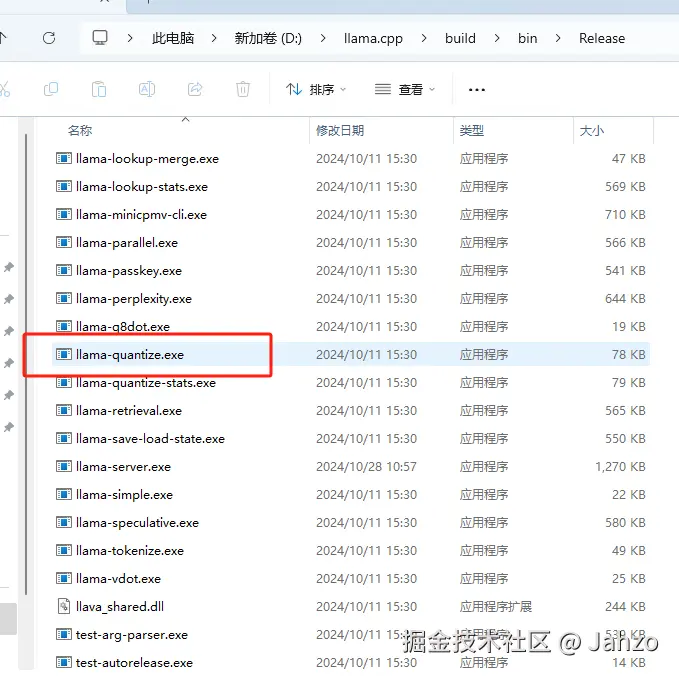The height and width of the screenshot is (676, 679).
Task: Click the Paste icon in toolbar
Action: tap(99, 89)
